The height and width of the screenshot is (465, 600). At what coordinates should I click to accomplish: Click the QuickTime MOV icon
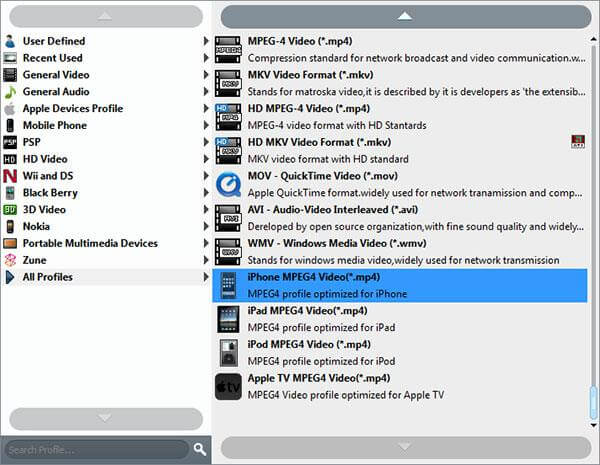point(228,184)
